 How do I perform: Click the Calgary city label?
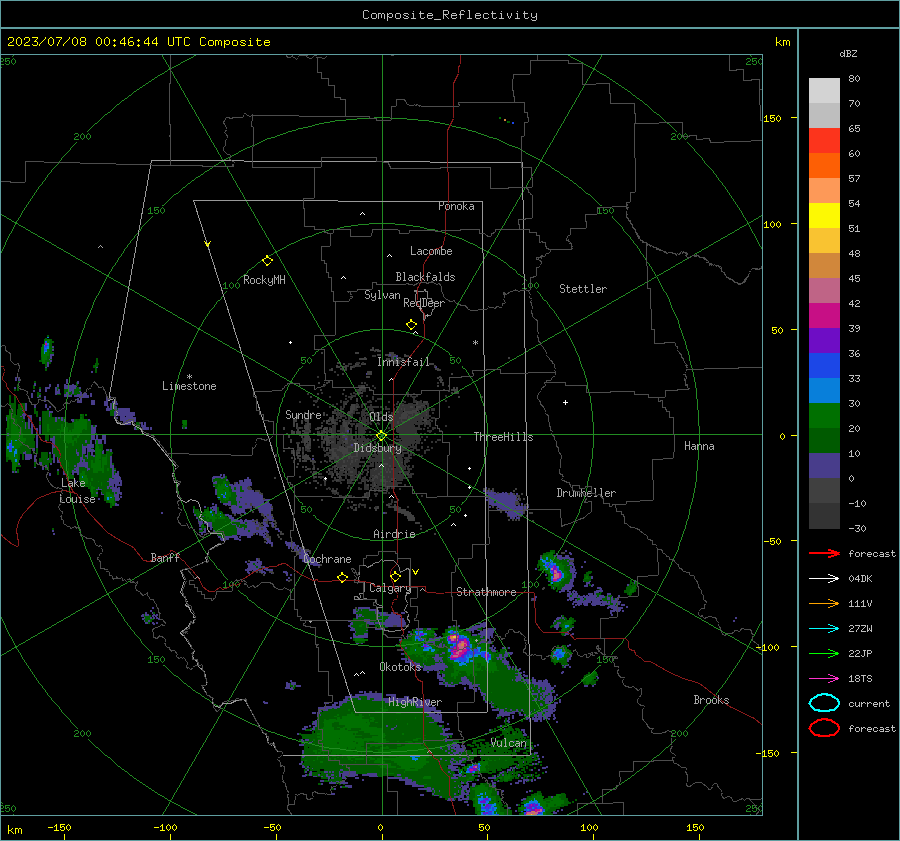pos(390,588)
